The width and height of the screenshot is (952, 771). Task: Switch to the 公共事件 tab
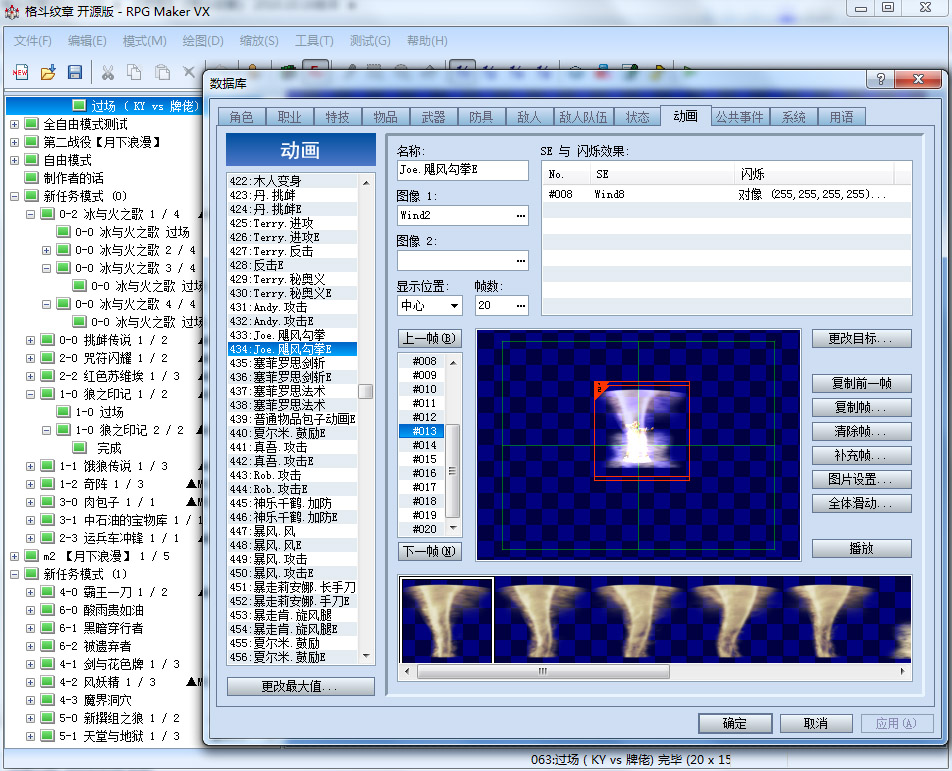[739, 117]
